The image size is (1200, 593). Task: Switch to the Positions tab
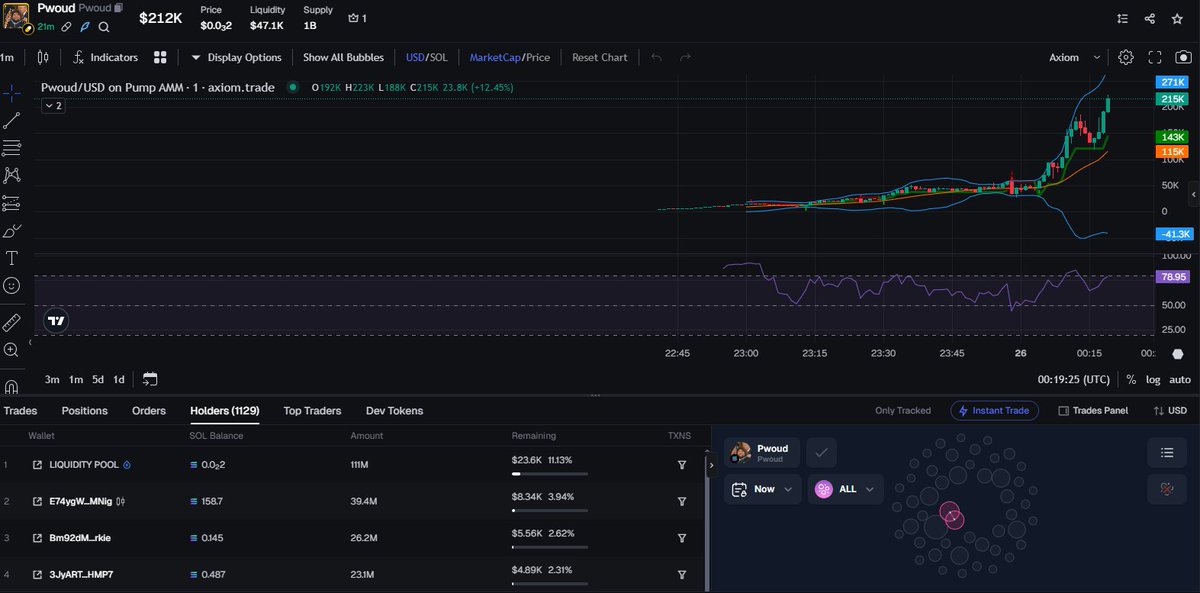coord(85,411)
